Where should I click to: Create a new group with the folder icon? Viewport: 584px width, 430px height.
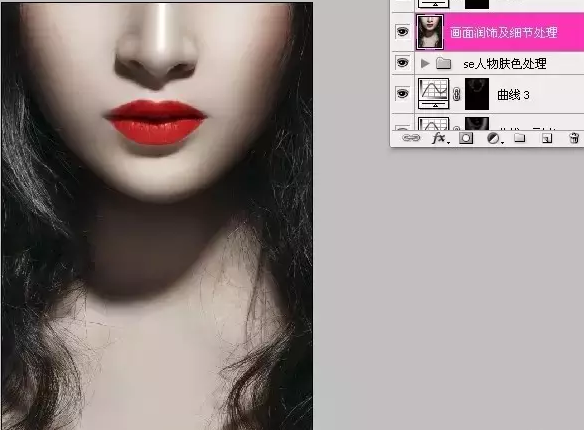coord(520,138)
